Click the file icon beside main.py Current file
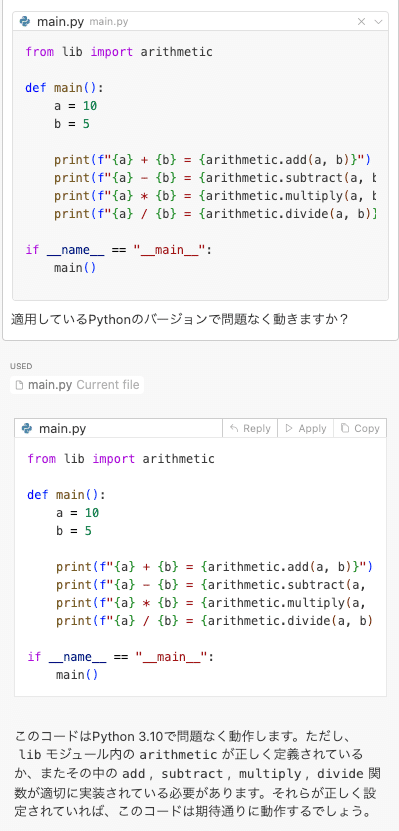The height and width of the screenshot is (831, 399). 20,385
